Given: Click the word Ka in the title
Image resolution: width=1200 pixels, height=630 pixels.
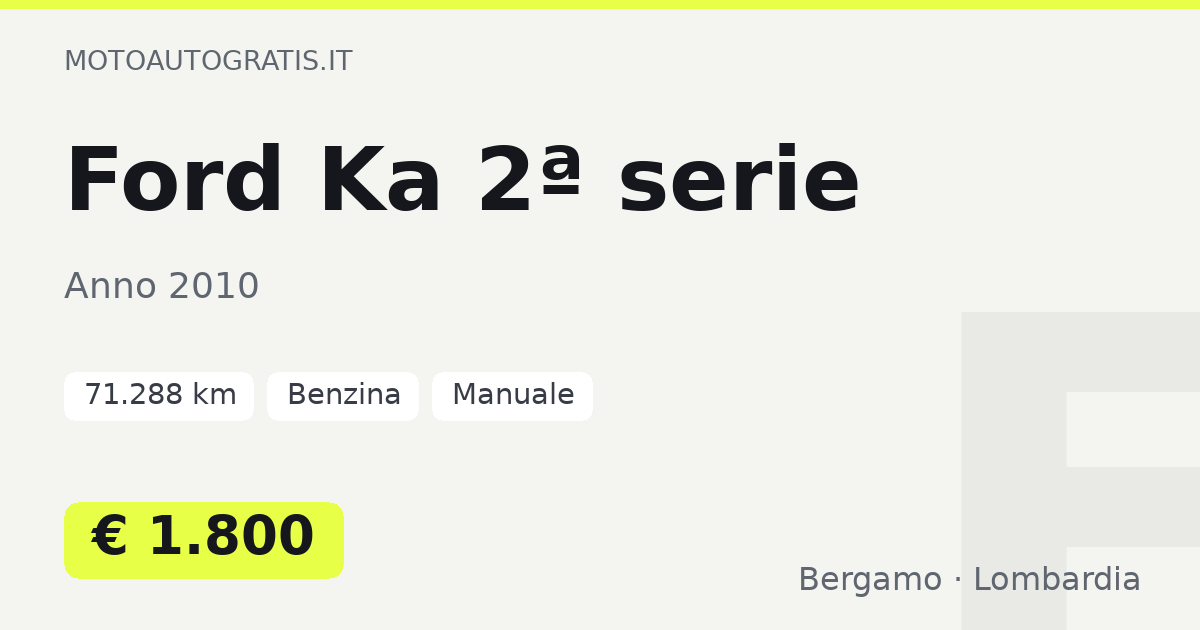Looking at the screenshot, I should click(380, 181).
